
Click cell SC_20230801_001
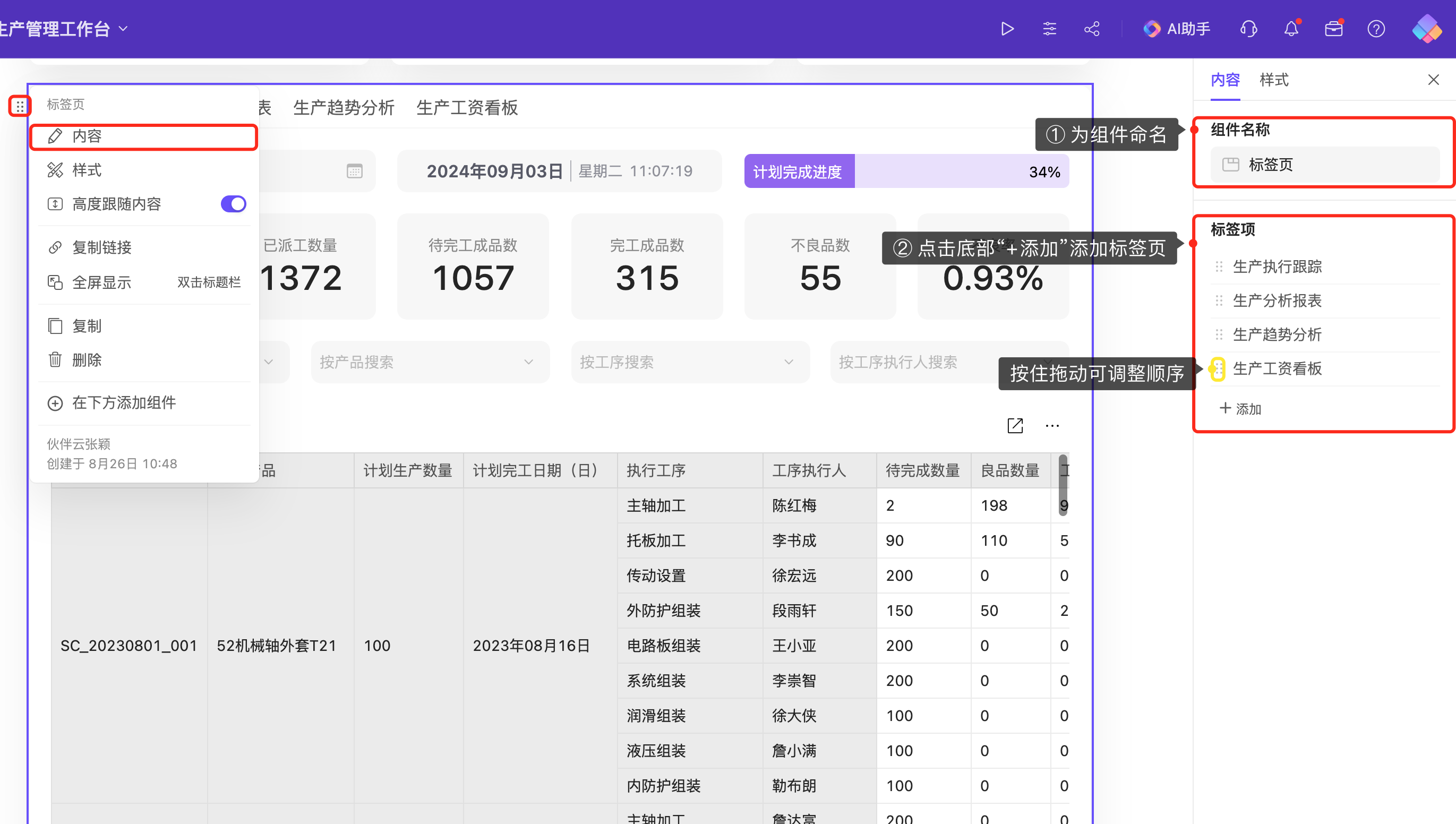129,646
